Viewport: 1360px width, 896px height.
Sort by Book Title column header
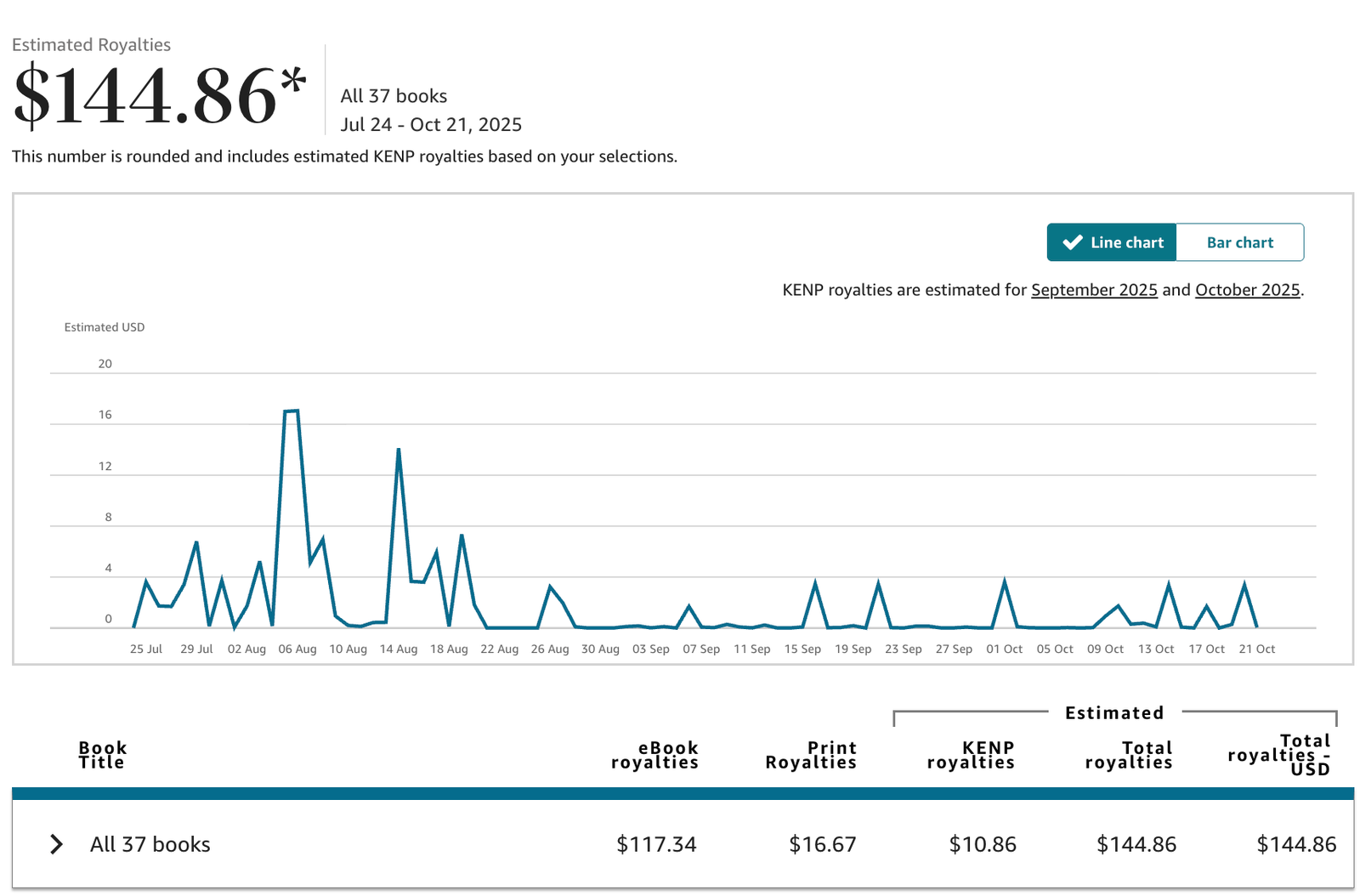(102, 755)
